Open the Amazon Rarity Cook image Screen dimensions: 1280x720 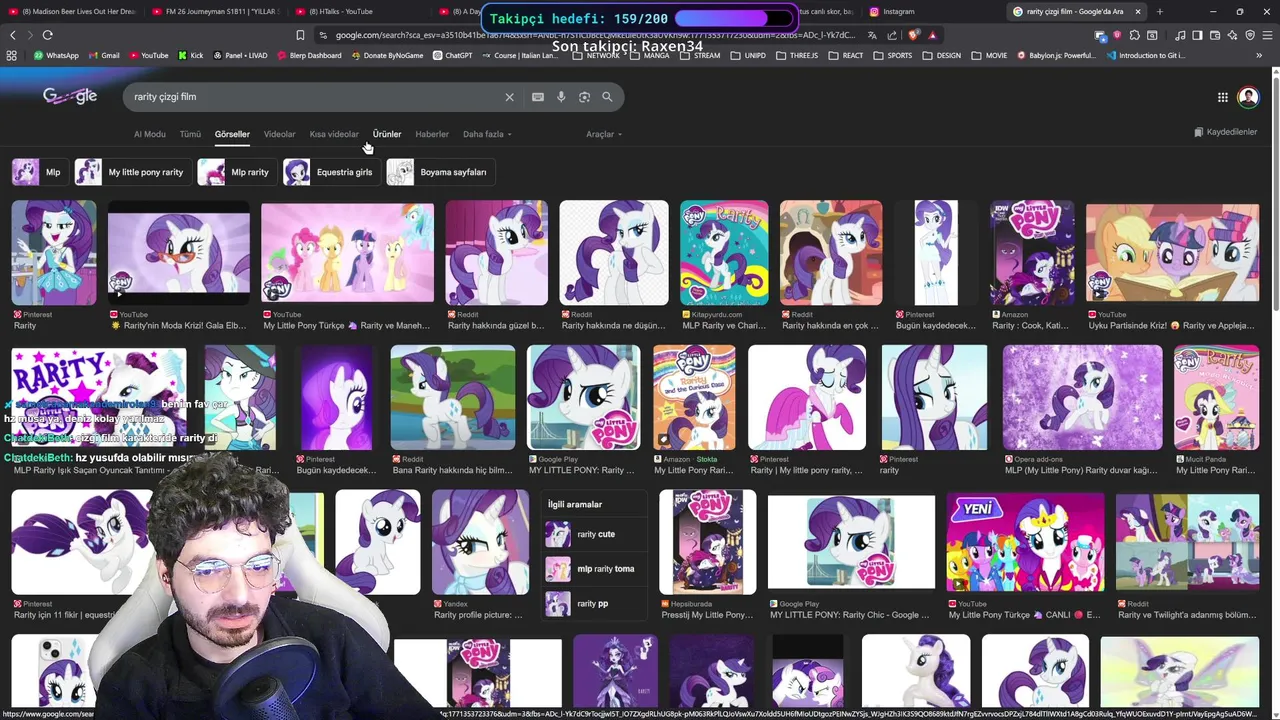pos(1033,253)
